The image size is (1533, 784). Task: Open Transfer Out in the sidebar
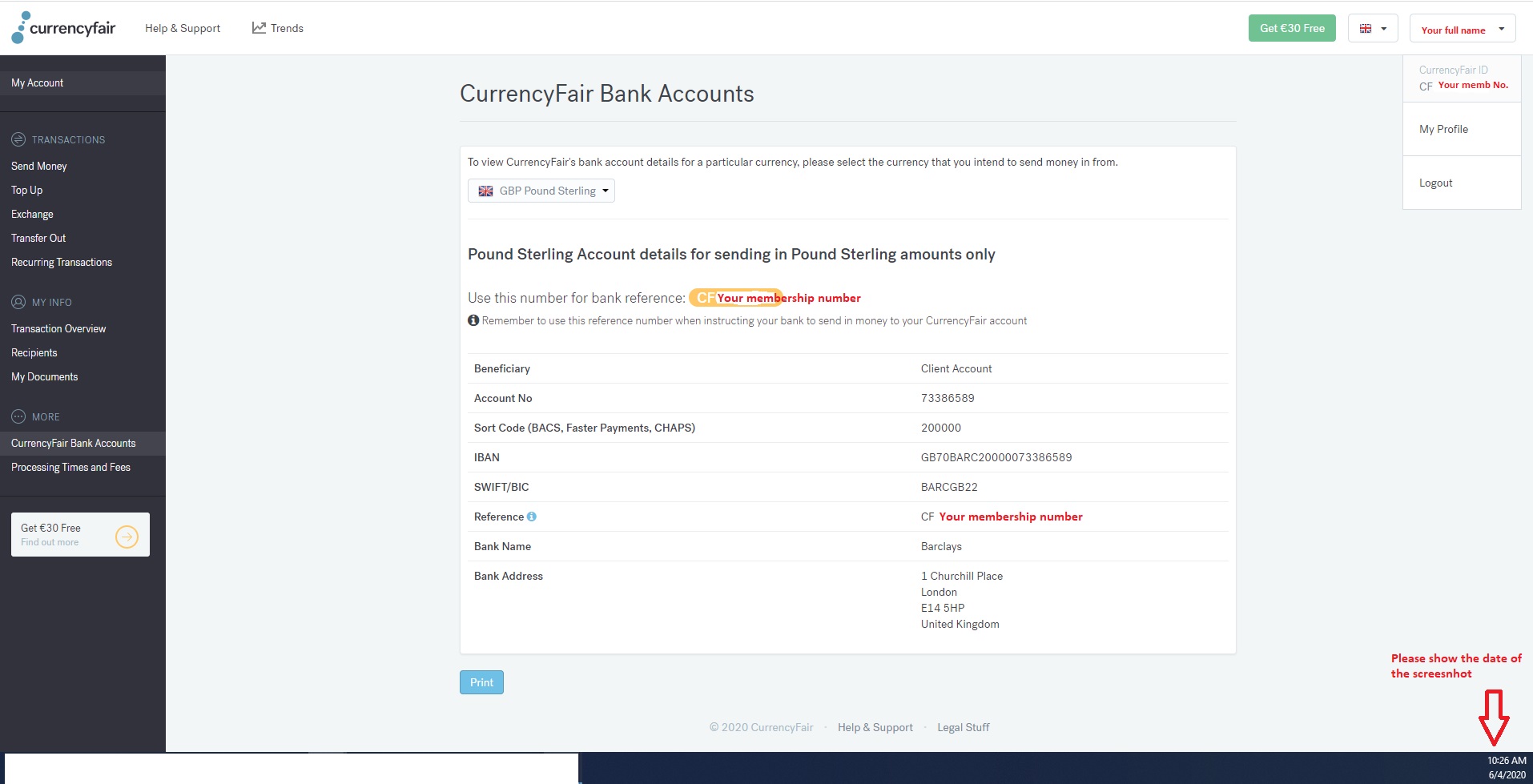pyautogui.click(x=38, y=238)
